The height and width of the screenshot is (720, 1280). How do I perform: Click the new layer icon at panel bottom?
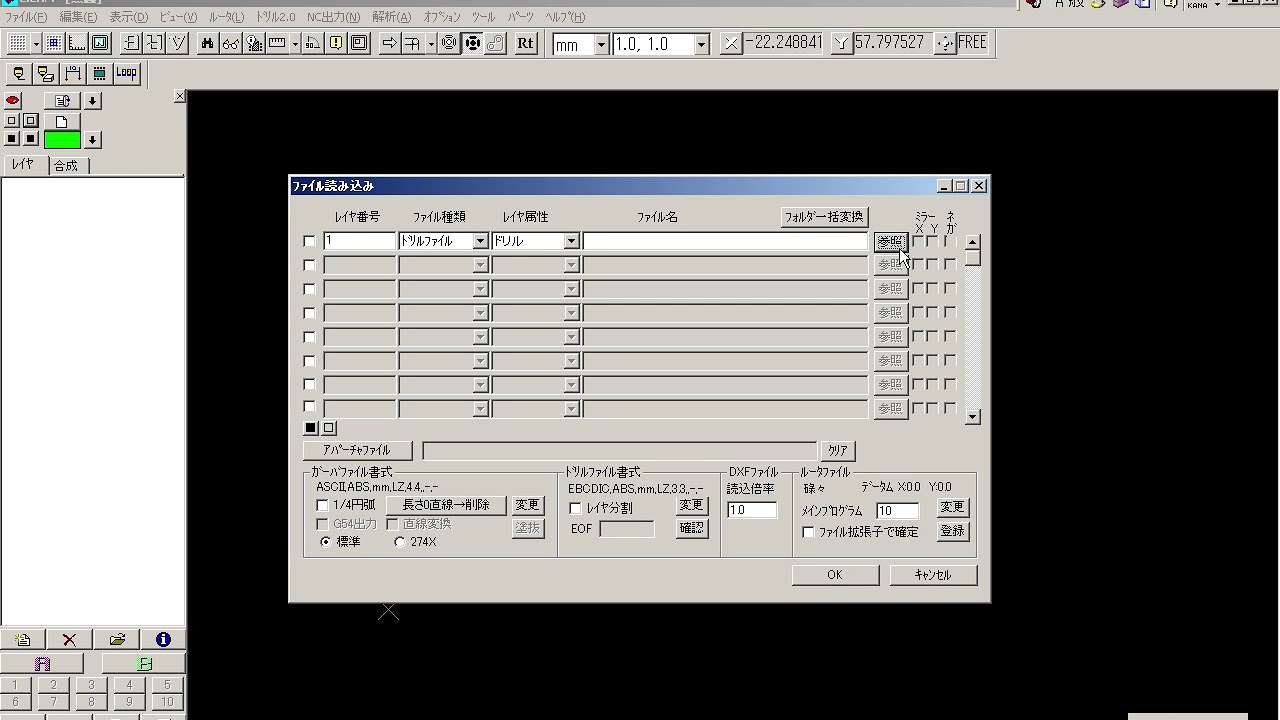coord(23,640)
